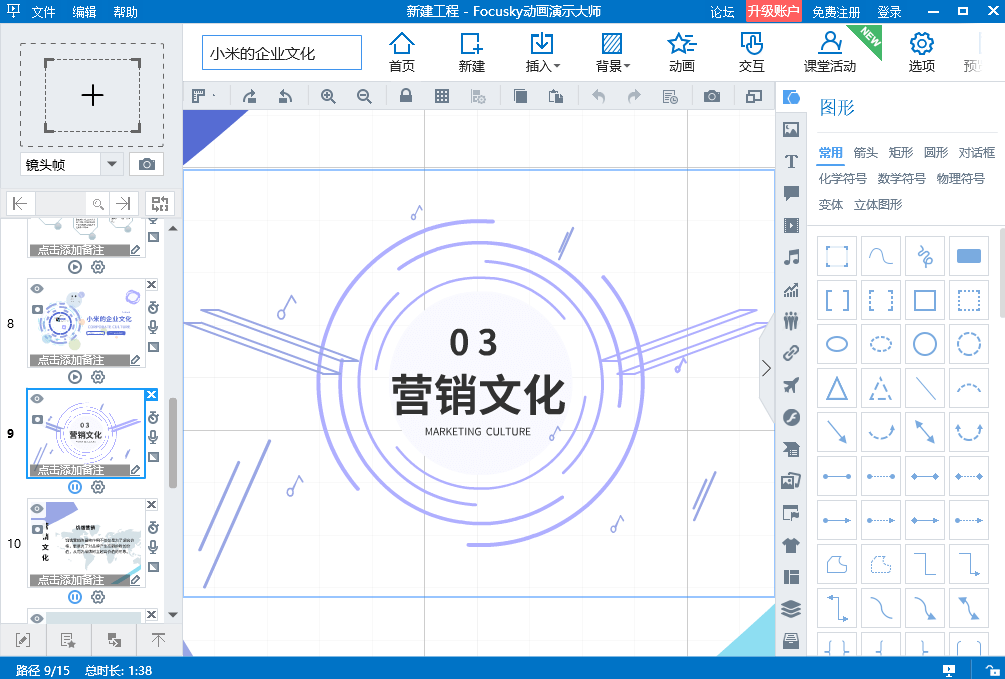Pause playback button under frame 9
Viewport: 1005px width, 679px height.
[75, 487]
